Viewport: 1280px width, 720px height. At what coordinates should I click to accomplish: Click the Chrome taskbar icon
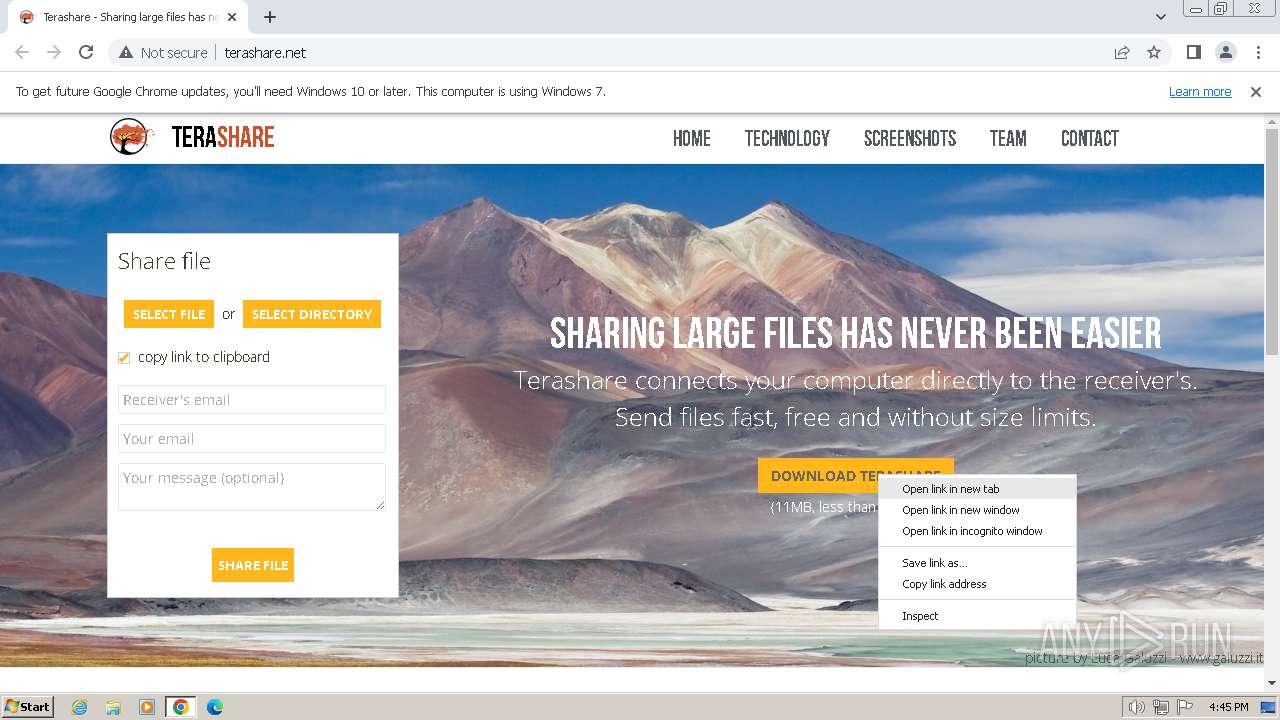[x=180, y=707]
